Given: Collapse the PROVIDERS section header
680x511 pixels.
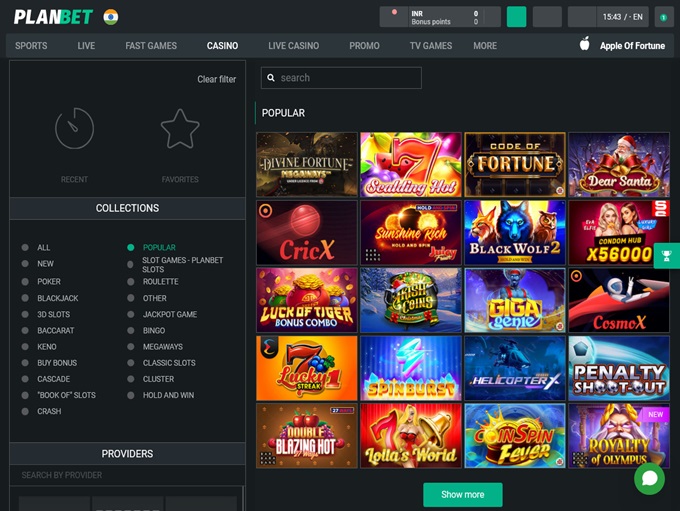Looking at the screenshot, I should [128, 454].
